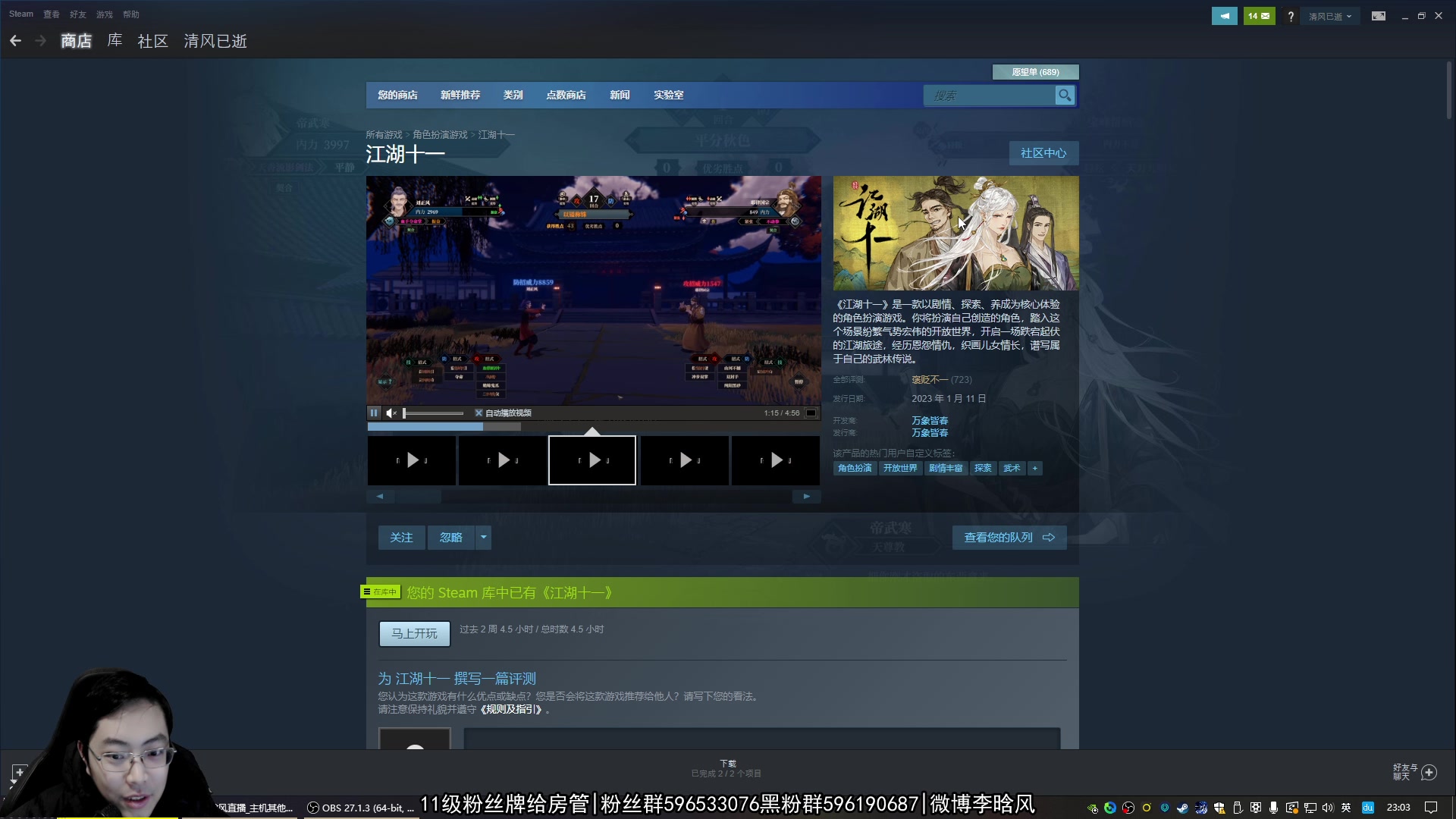Image resolution: width=1456 pixels, height=819 pixels.
Task: Go forward with the right arrow
Action: (41, 41)
